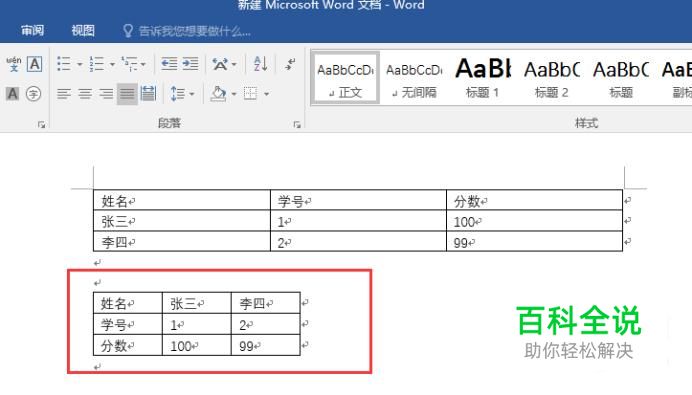Open the multilevel list dropdown arrow
Screen dimensions: 692x395
143,64
